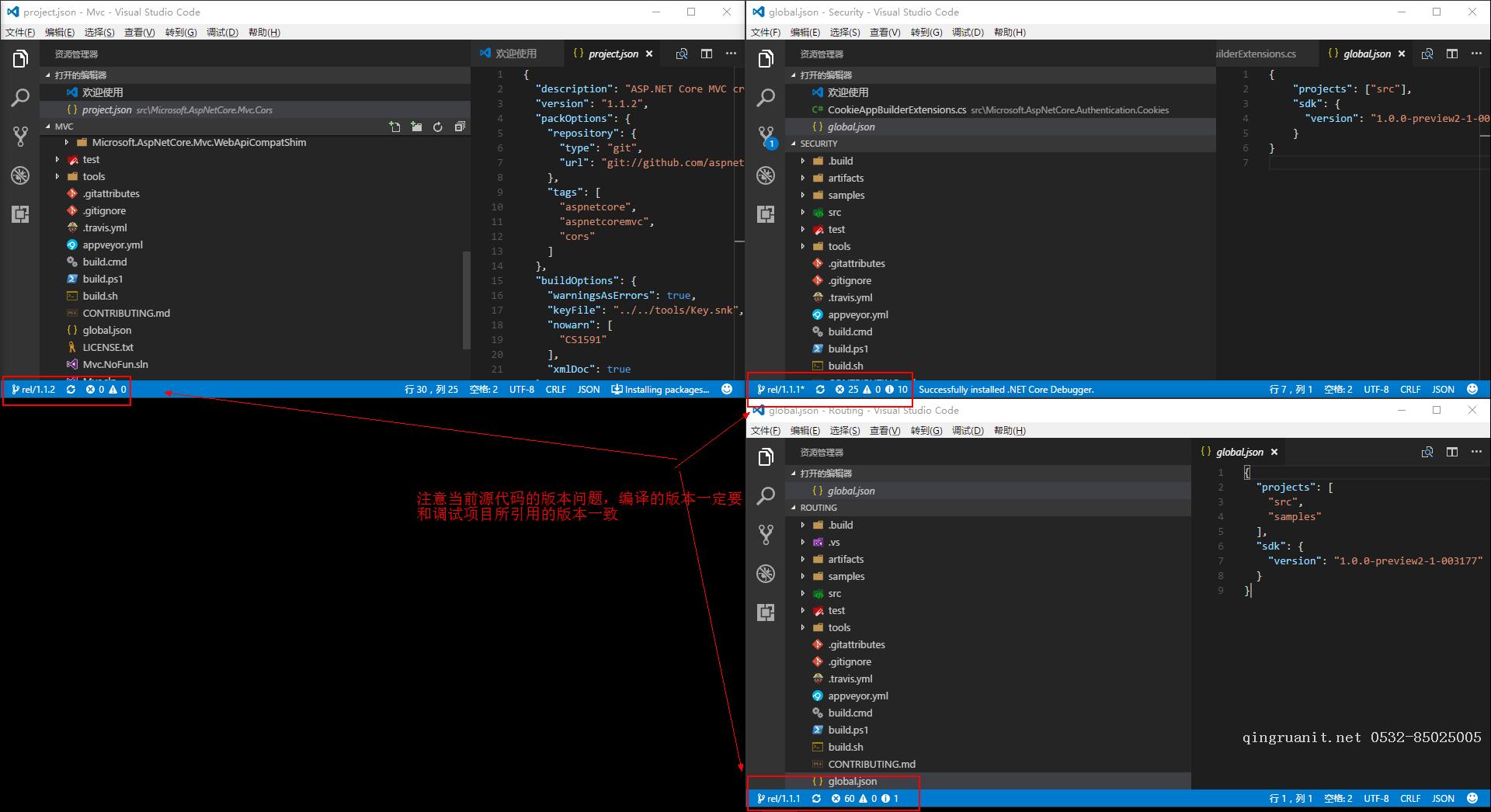Open Search view in the Mvc window
Screen dimensions: 1491x812
[x=20, y=98]
